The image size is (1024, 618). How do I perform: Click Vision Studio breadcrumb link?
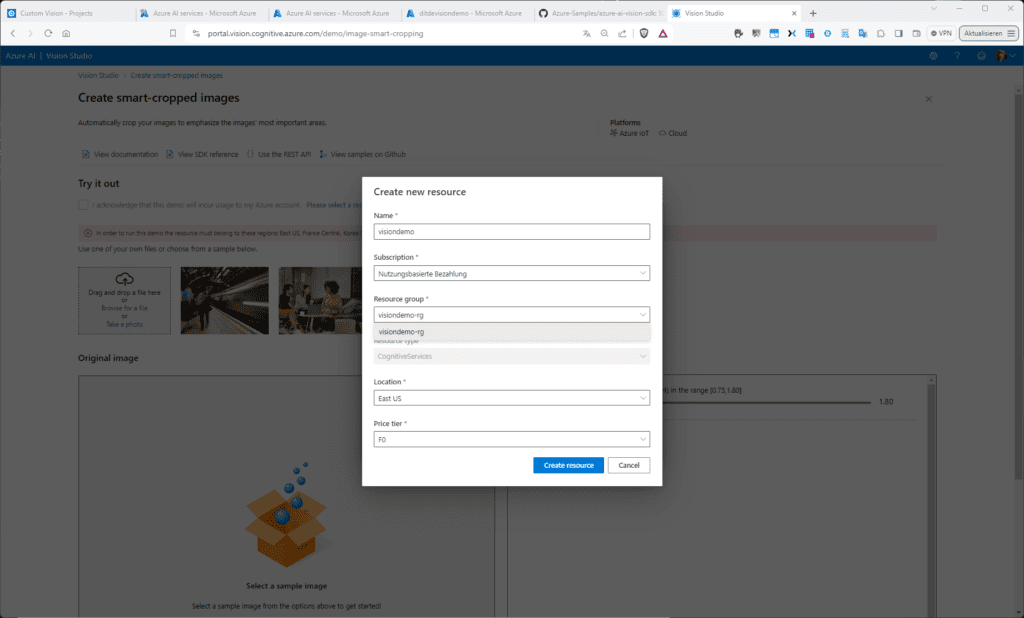click(x=98, y=76)
